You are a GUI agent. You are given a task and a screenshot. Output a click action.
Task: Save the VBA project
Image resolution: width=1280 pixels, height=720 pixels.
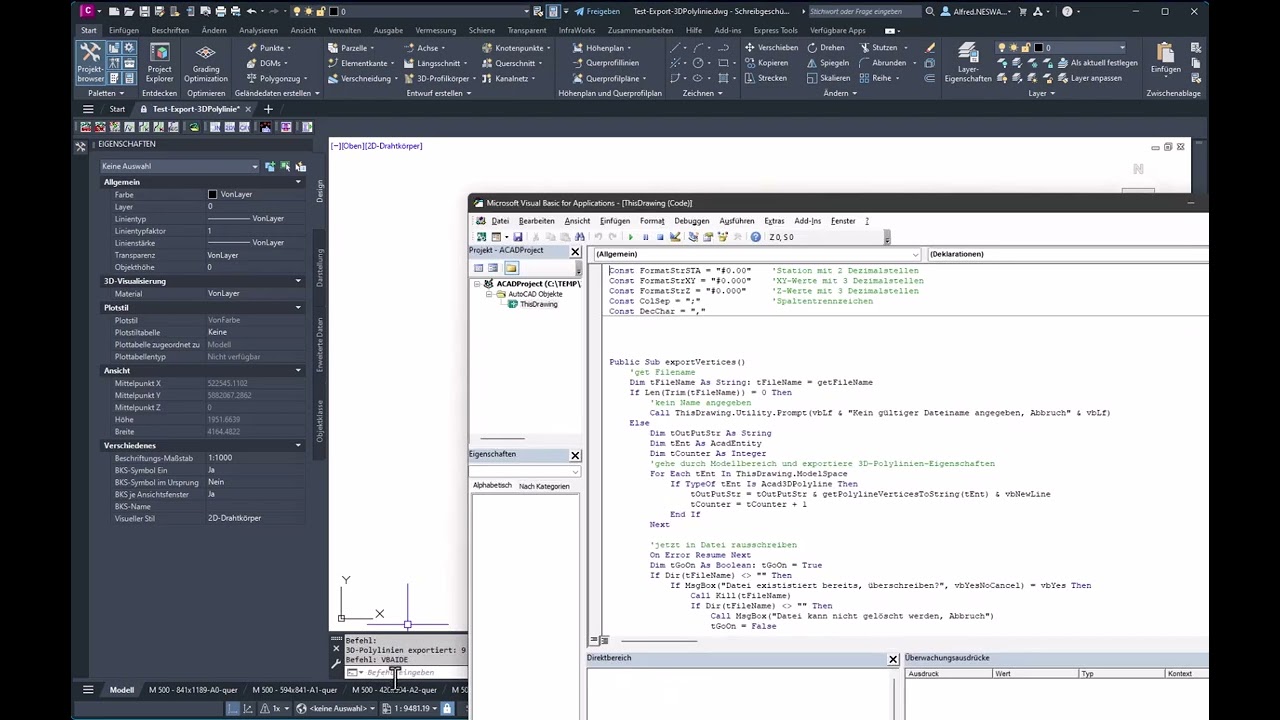[517, 237]
